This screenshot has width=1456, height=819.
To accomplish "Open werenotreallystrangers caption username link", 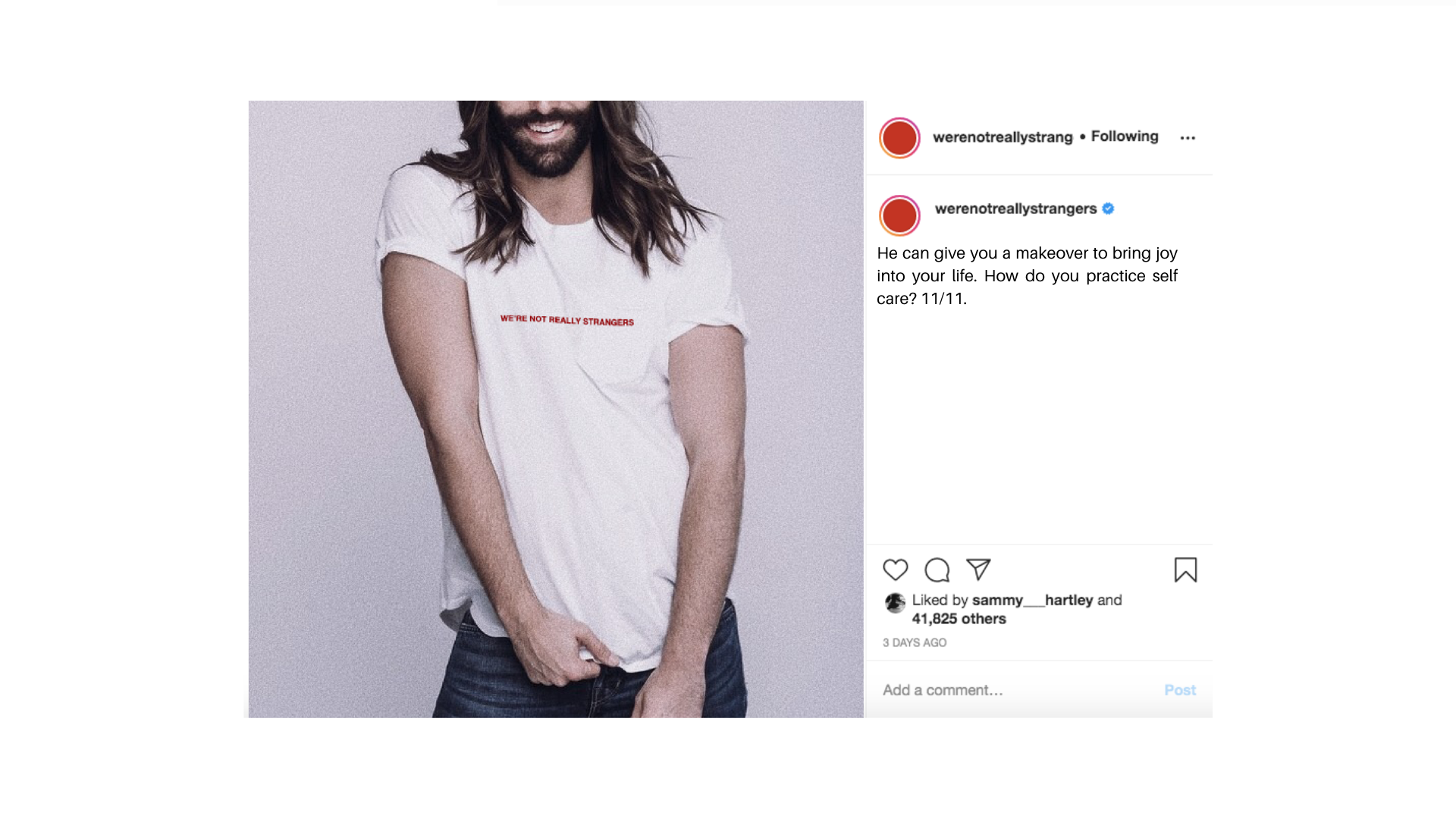I will [1015, 209].
